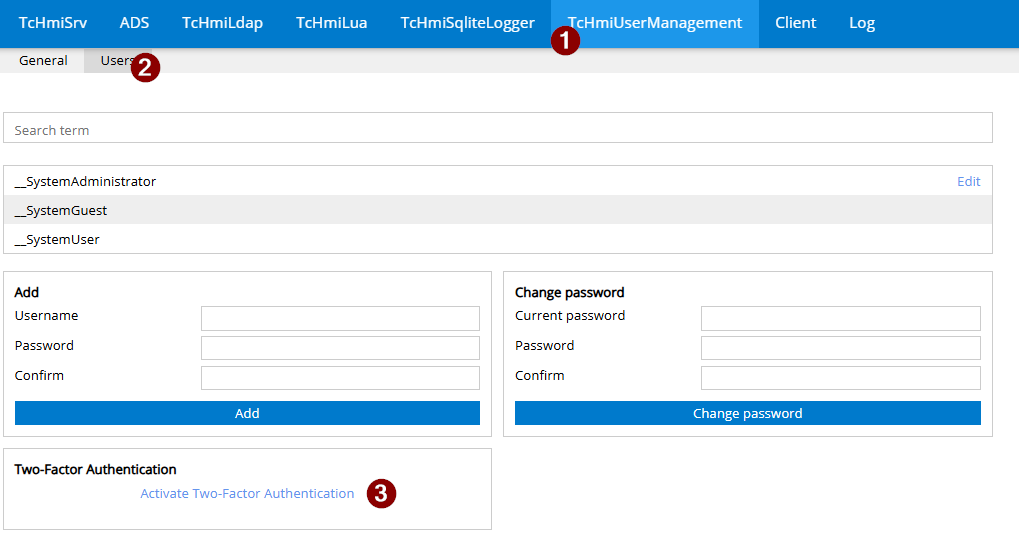Click Confirm field under Change password
The height and width of the screenshot is (546, 1019).
click(841, 378)
